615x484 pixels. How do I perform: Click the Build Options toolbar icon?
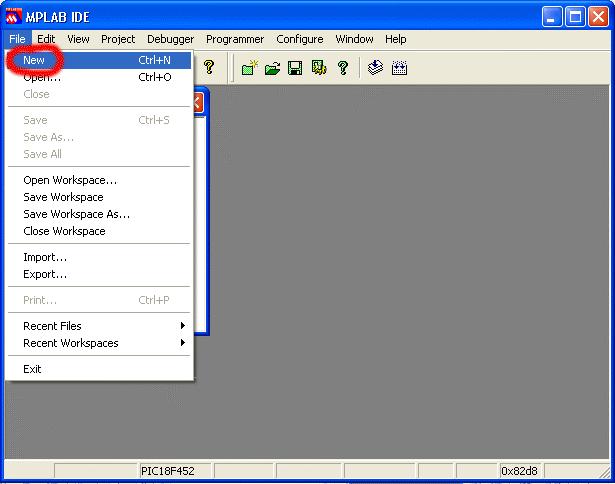pyautogui.click(x=318, y=68)
